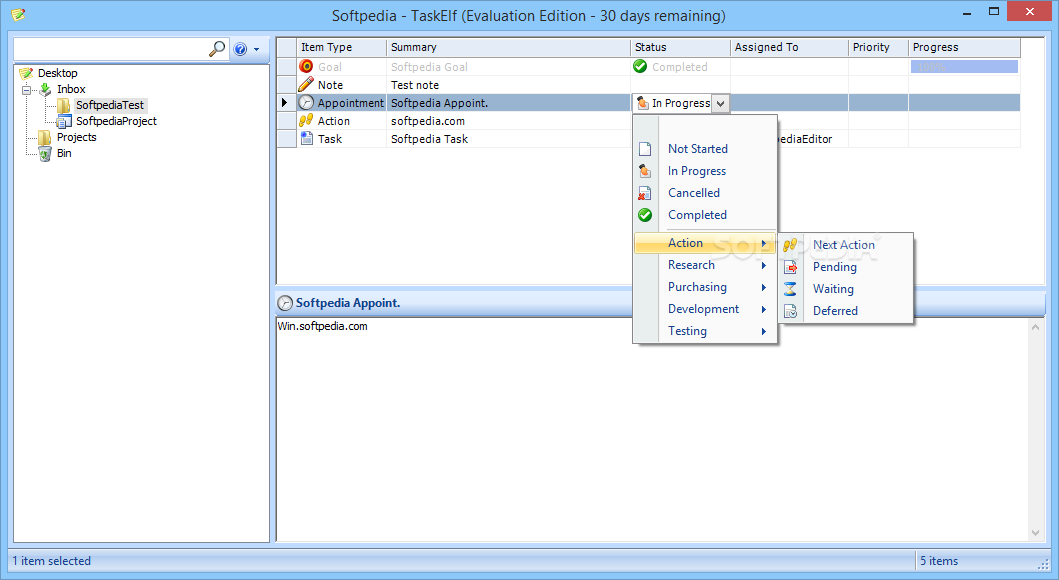Click the Goal row target icon
Screen dimensions: 1059x580
coord(306,66)
